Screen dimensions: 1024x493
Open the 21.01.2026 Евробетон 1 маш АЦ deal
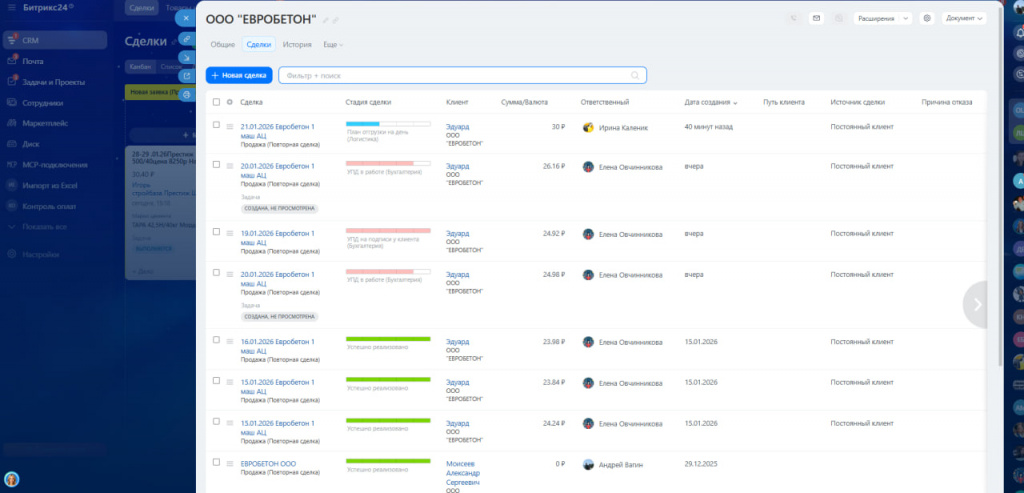tap(278, 131)
